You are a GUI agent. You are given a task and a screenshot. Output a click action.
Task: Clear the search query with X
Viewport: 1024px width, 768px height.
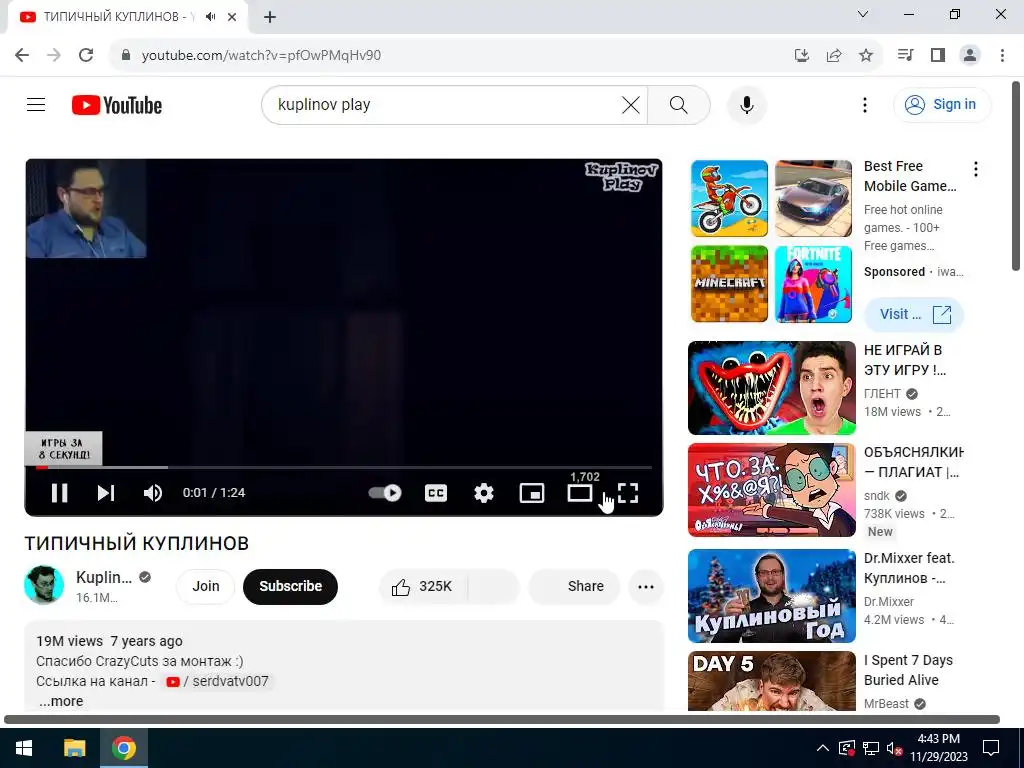tap(630, 104)
